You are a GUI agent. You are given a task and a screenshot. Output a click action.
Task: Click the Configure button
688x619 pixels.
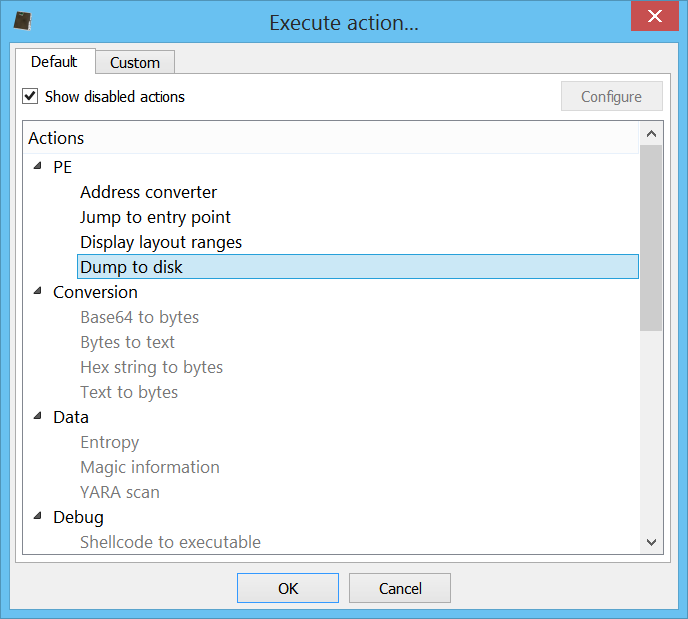612,96
